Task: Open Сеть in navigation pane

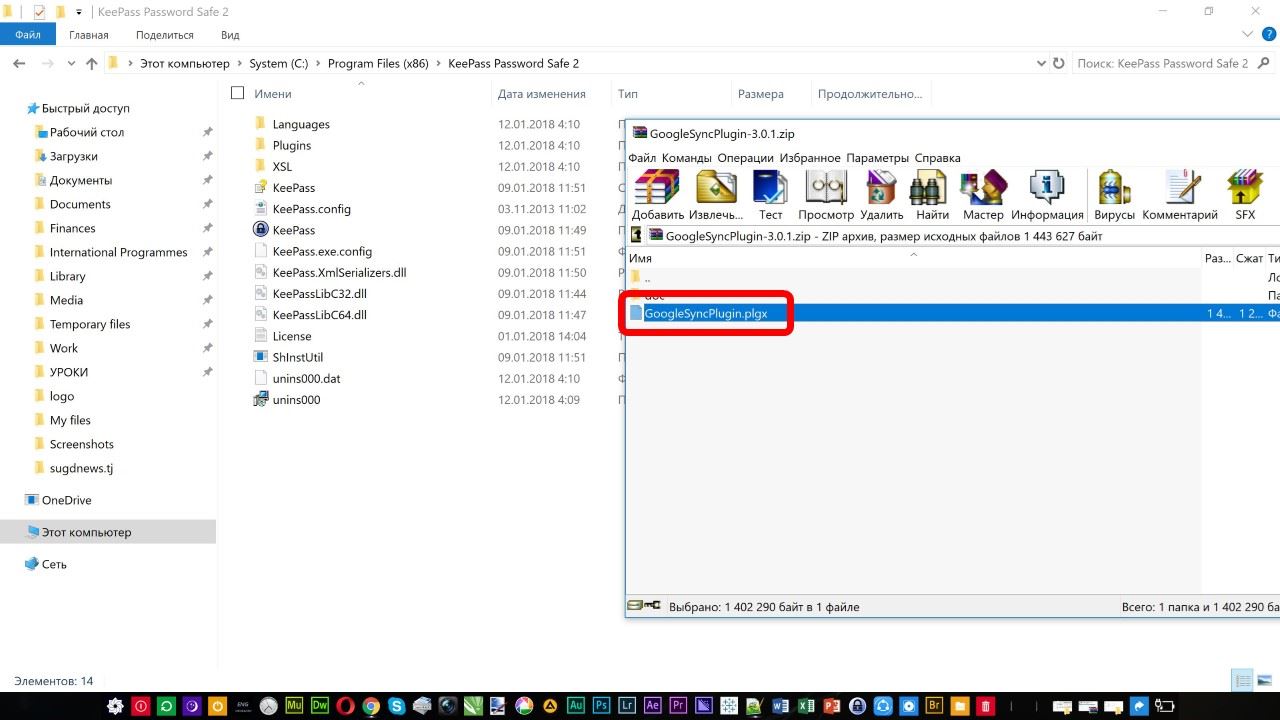Action: coord(54,564)
